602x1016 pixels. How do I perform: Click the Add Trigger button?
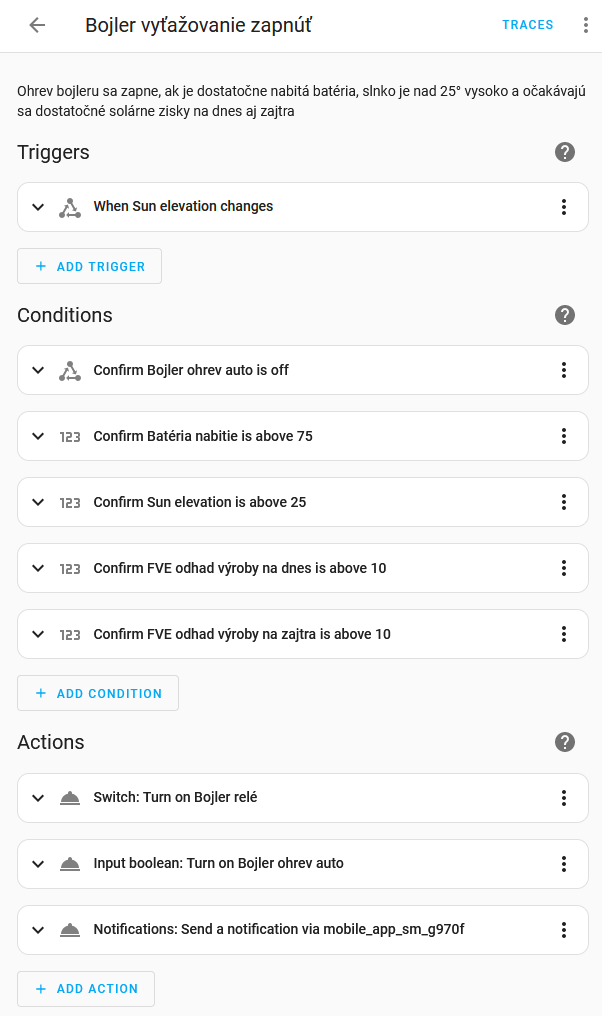pyautogui.click(x=89, y=266)
